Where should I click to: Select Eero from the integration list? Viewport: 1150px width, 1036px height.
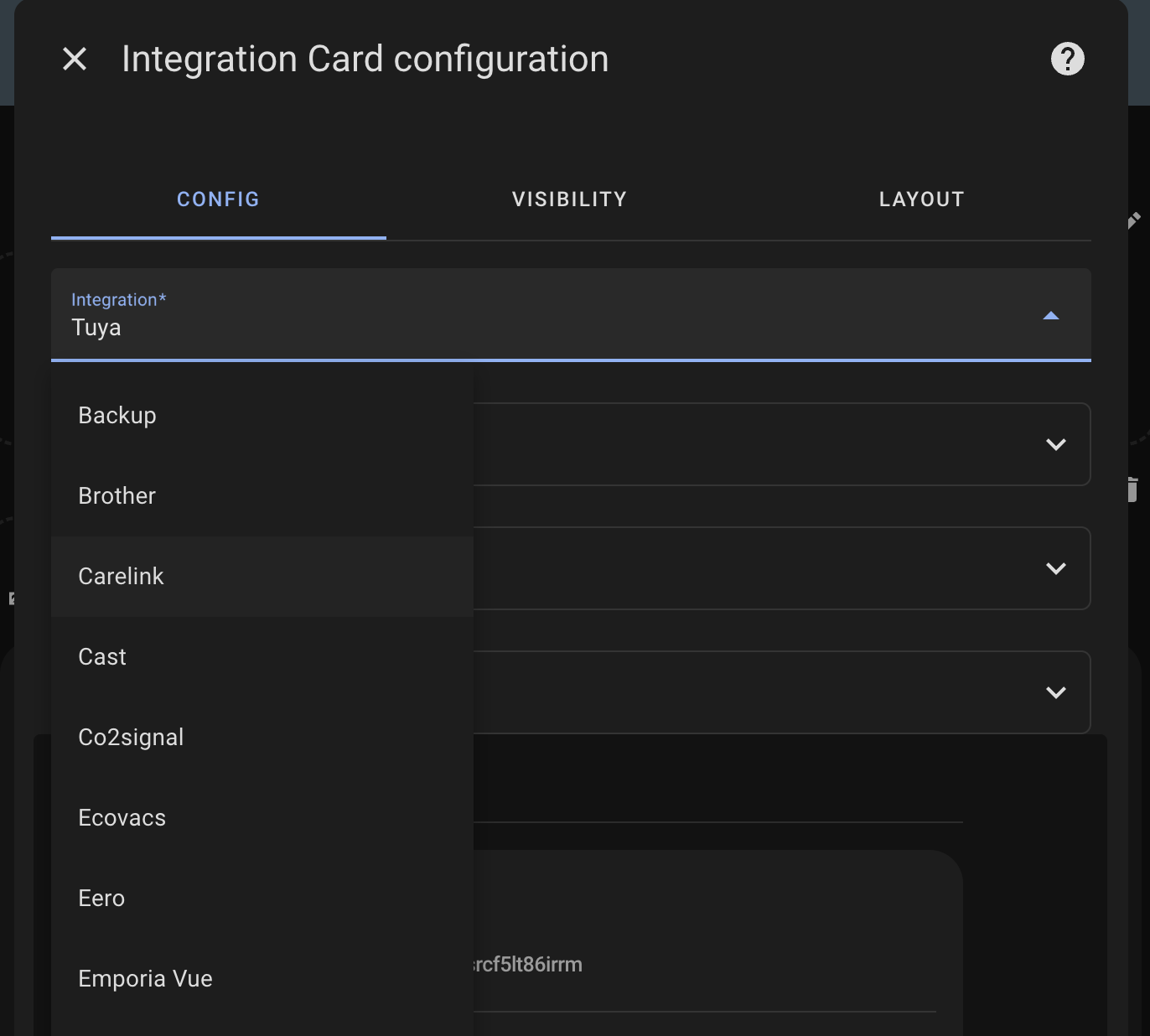101,898
